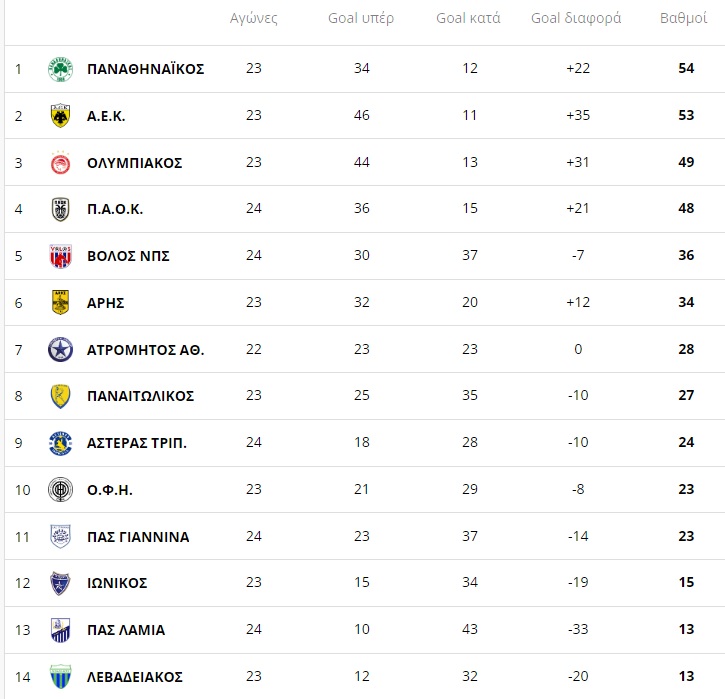Screen dimensions: 725x699
Task: Select the Olympiacos red crest
Action: (61, 163)
